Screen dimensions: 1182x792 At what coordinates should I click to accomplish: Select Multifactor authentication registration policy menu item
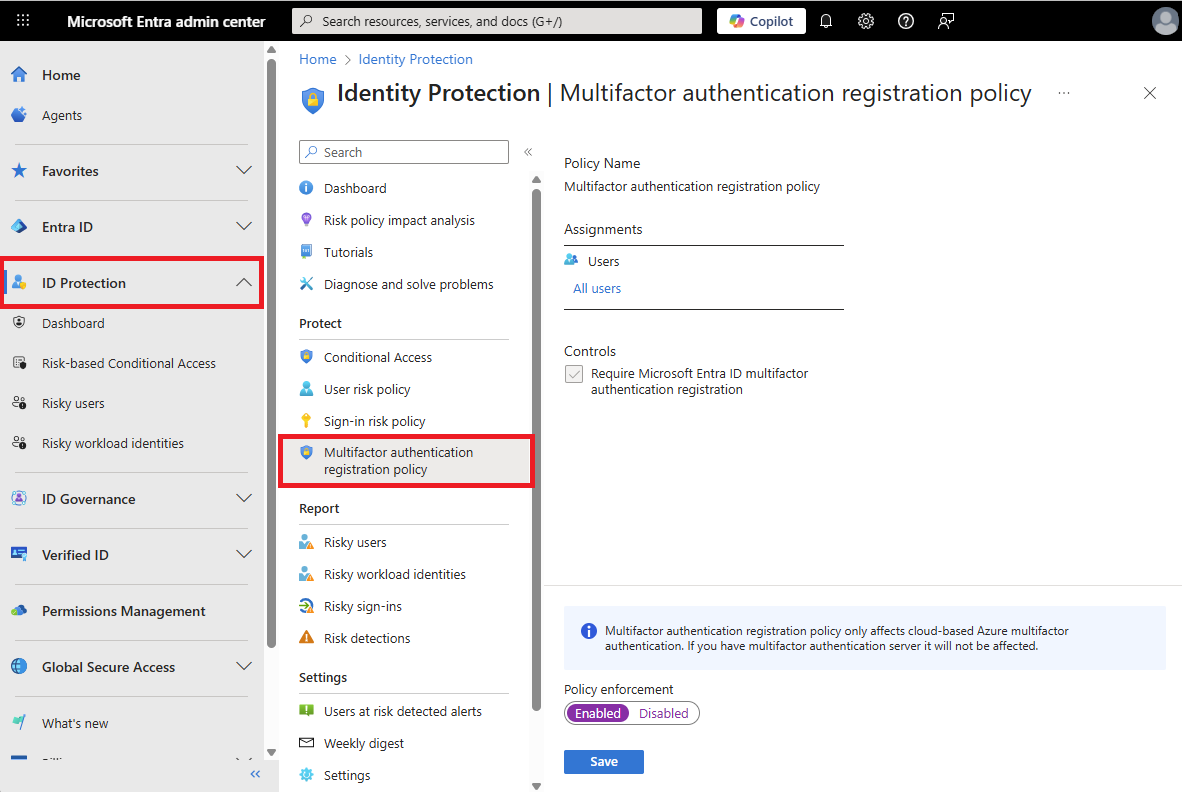pyautogui.click(x=406, y=460)
